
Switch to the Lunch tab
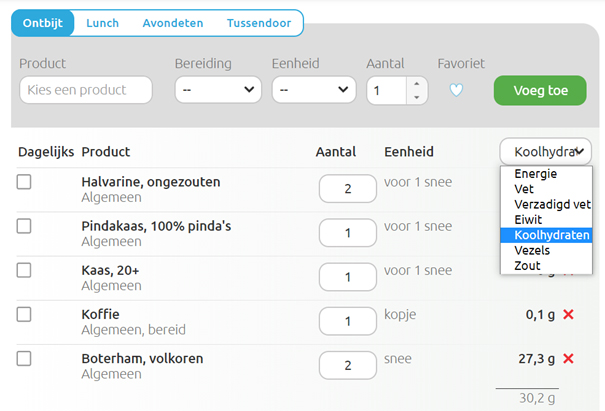pyautogui.click(x=102, y=22)
